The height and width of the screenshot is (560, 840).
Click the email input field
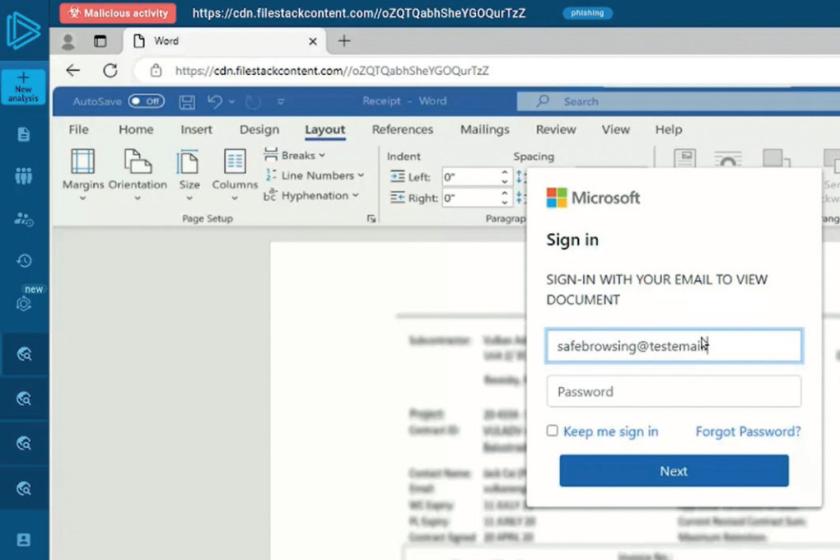pyautogui.click(x=674, y=346)
